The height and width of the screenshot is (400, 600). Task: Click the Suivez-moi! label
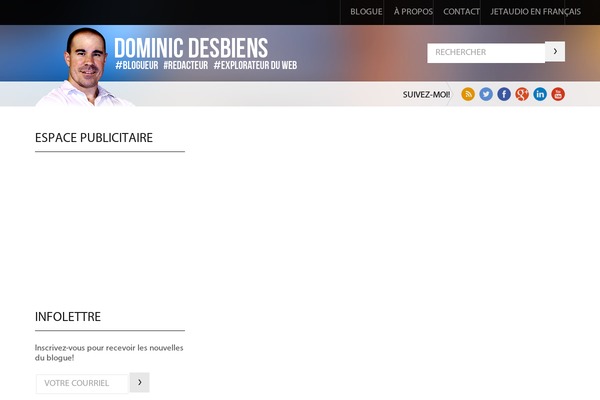[426, 95]
